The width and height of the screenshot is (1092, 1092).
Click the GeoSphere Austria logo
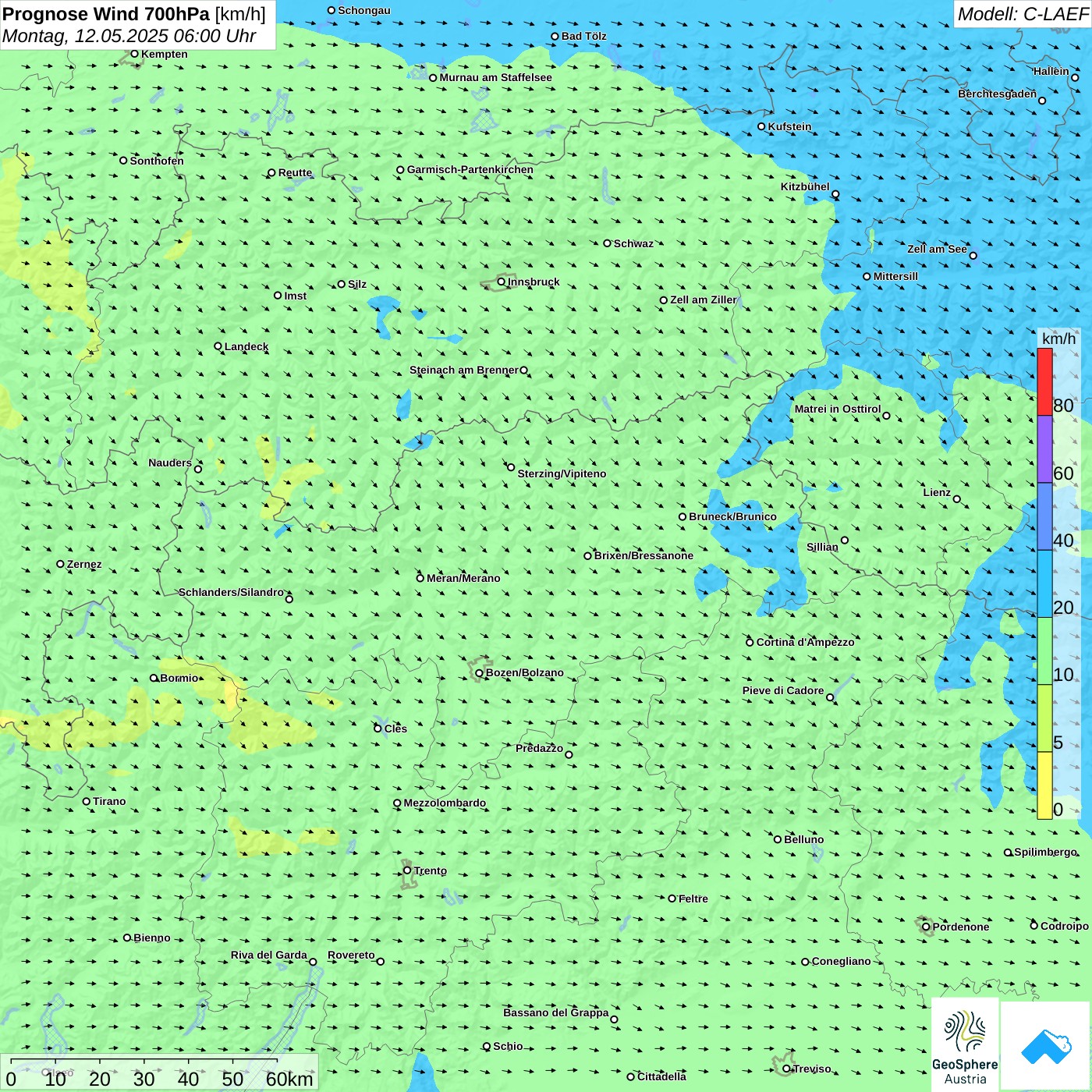965,1044
